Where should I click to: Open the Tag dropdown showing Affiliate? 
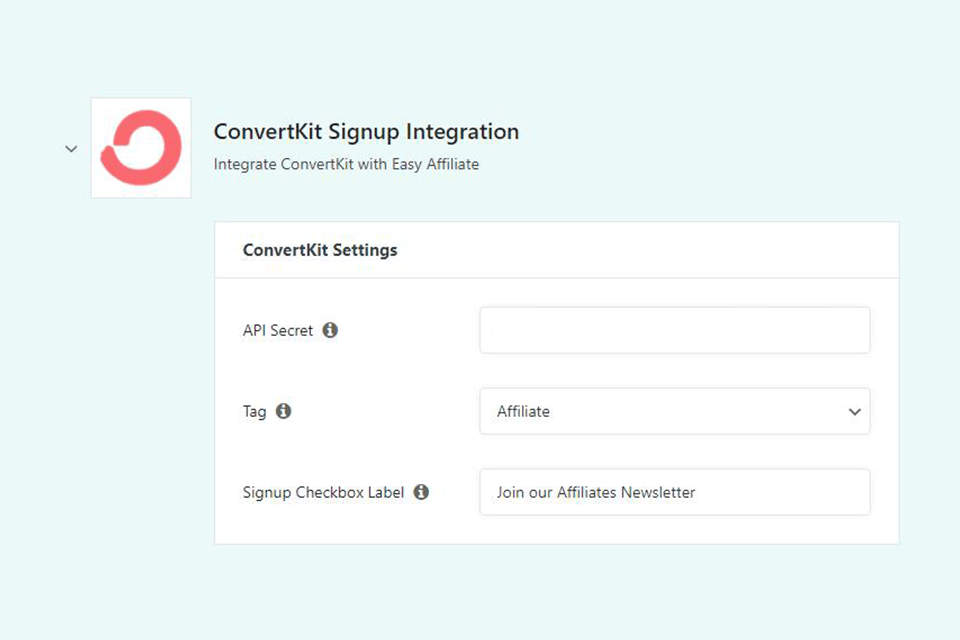pos(660,411)
